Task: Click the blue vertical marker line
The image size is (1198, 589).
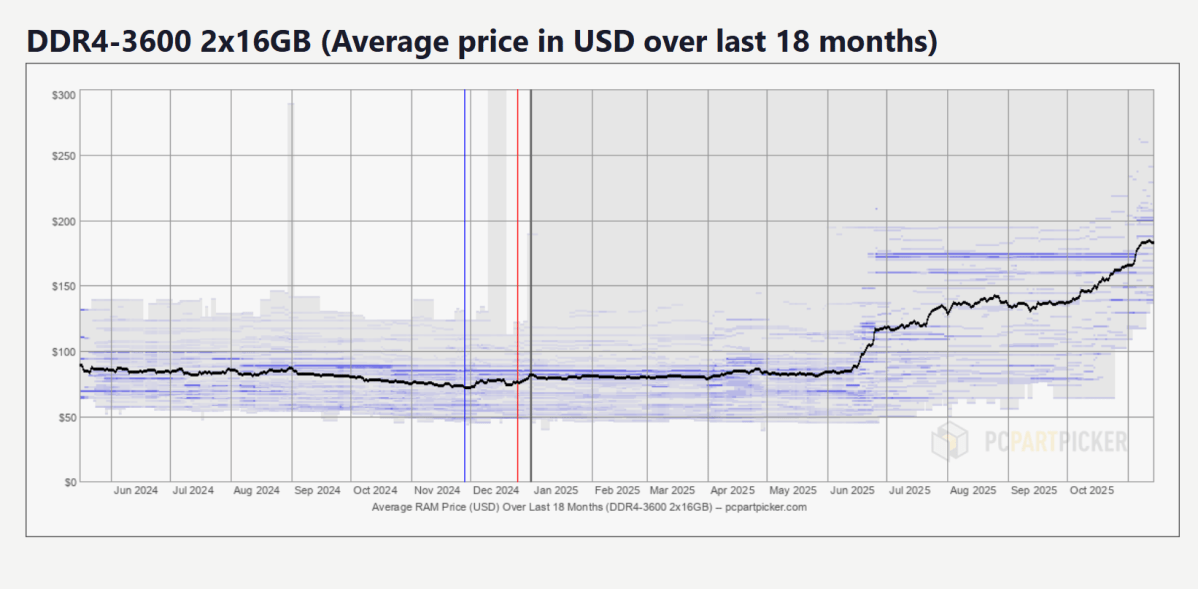Action: 465,300
